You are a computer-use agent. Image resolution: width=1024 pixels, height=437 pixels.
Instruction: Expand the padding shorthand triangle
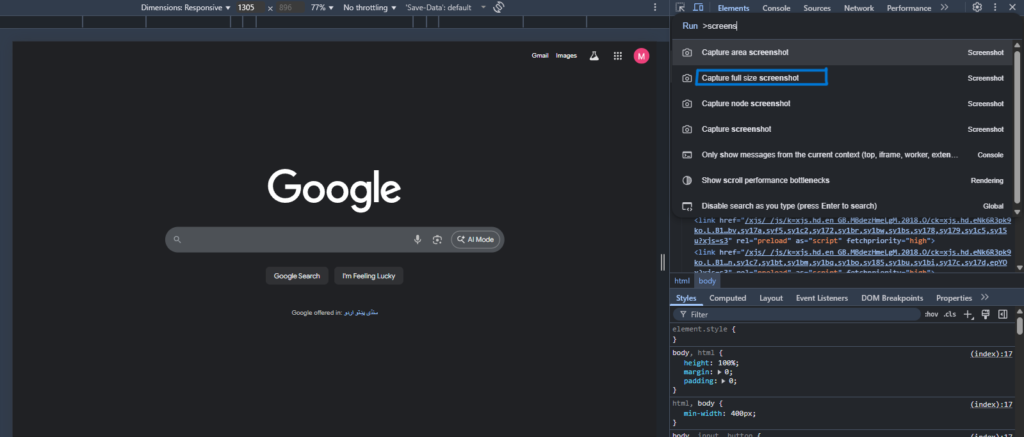[724, 381]
